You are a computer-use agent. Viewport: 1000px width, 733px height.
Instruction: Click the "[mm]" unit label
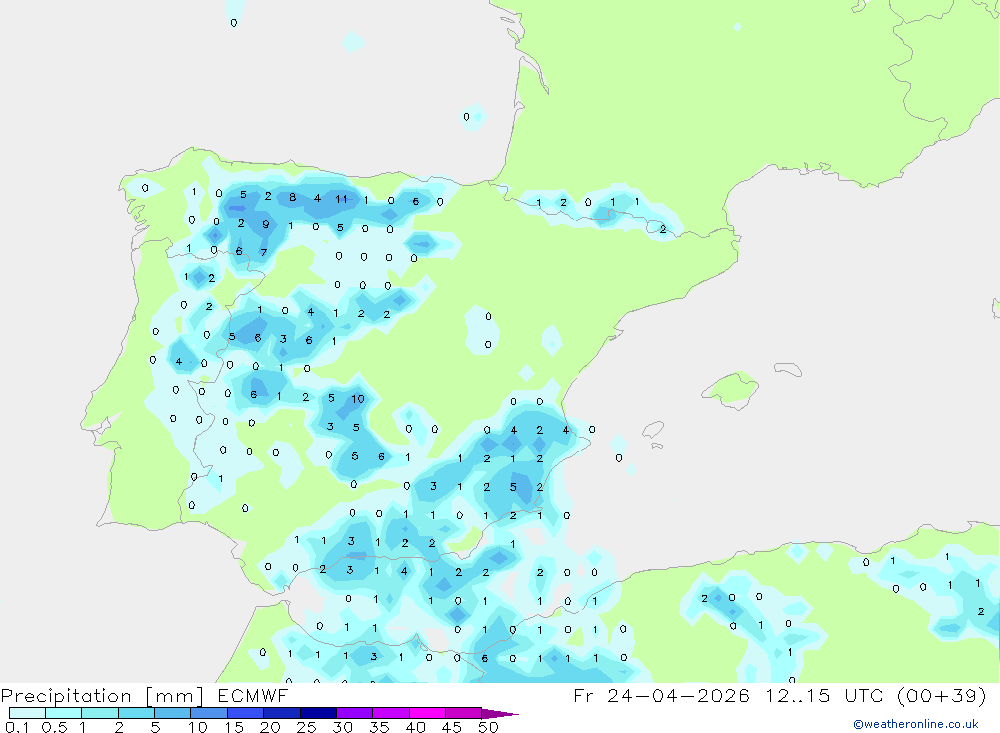[174, 695]
